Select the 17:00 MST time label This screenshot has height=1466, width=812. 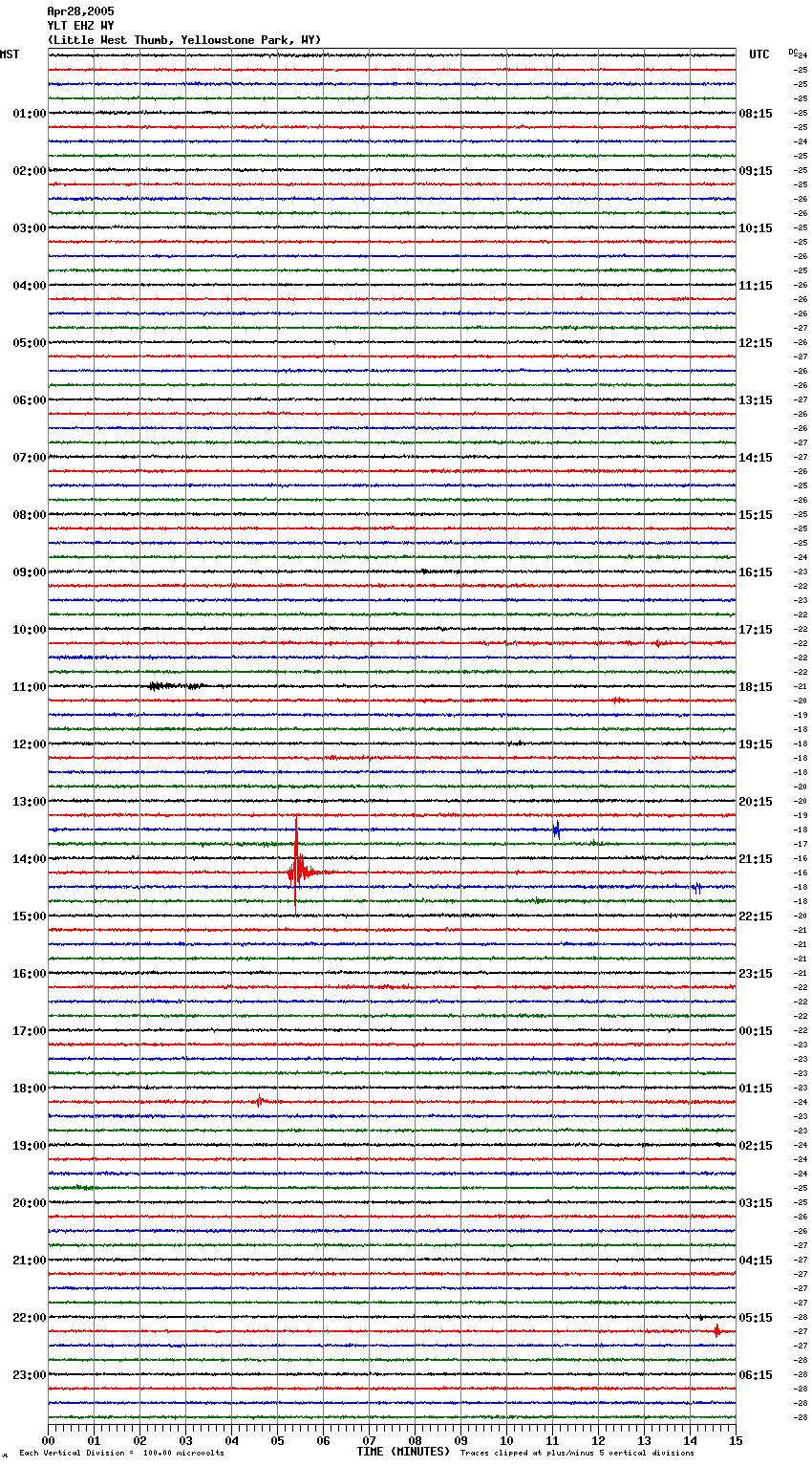[x=30, y=1031]
